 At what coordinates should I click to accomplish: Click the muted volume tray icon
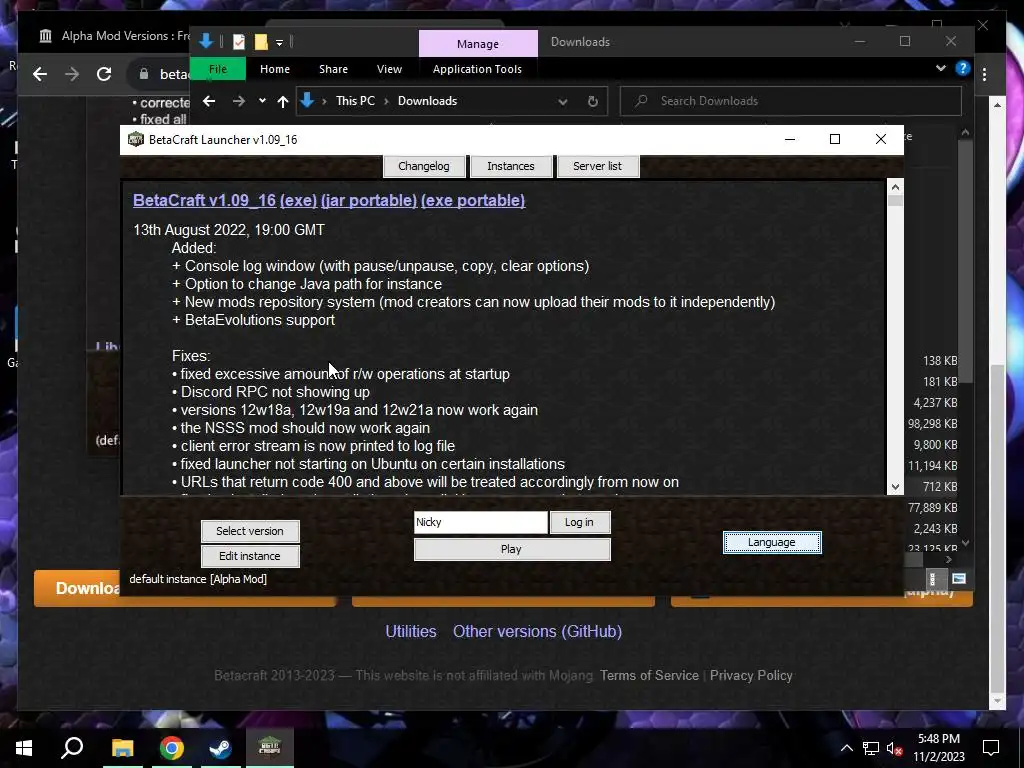tap(894, 748)
